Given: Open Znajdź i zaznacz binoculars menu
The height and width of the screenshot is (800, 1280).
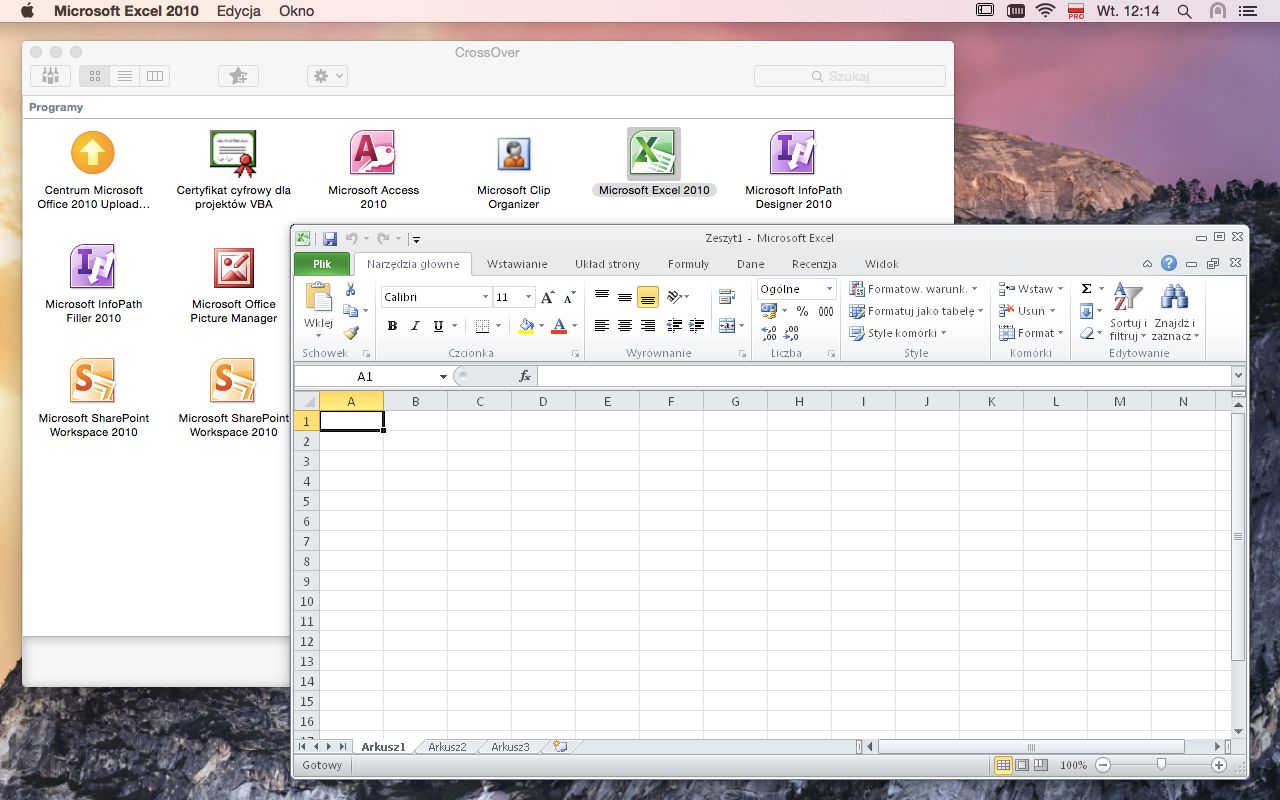Looking at the screenshot, I should 1175,312.
